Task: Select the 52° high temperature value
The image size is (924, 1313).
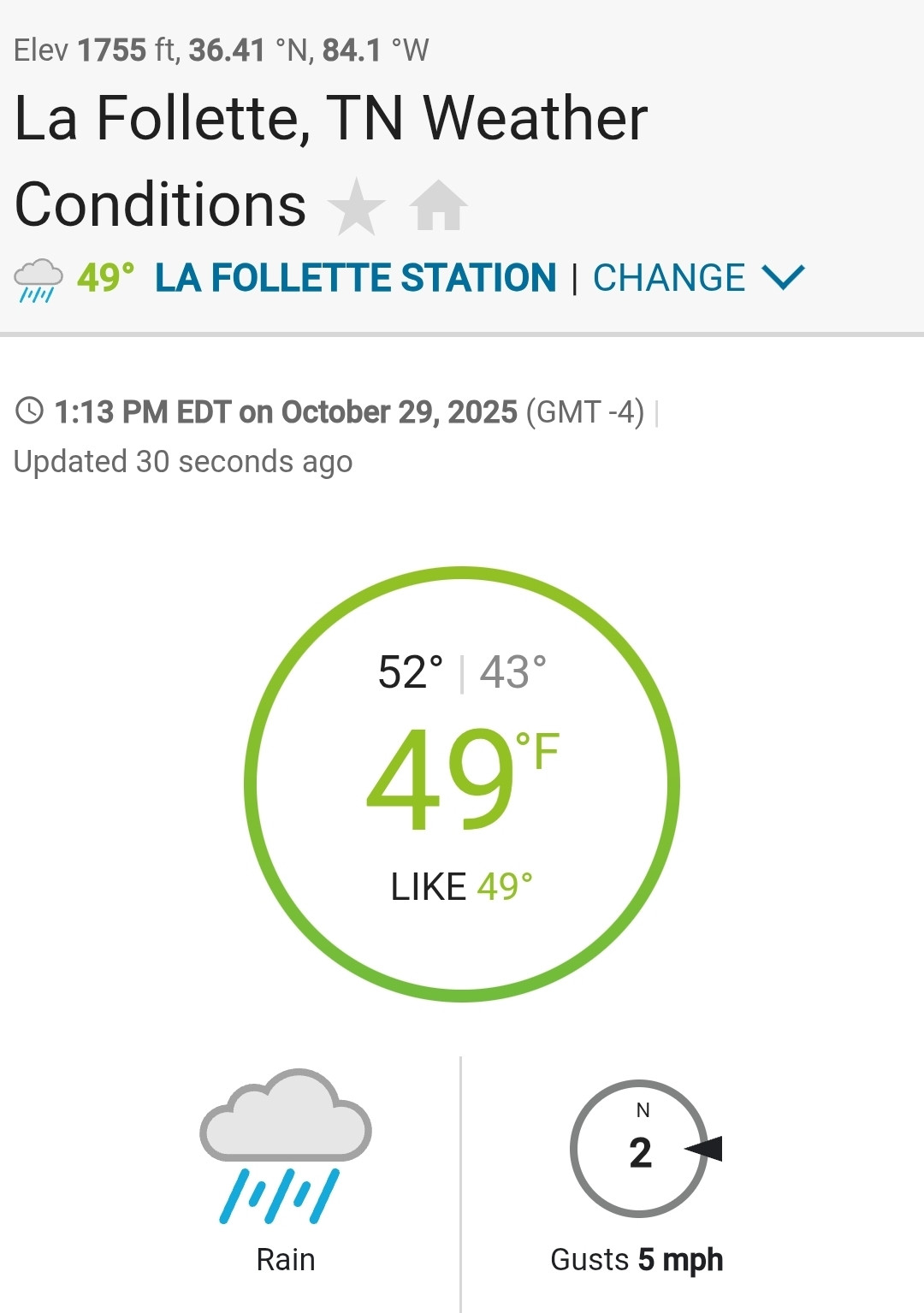Action: click(411, 672)
